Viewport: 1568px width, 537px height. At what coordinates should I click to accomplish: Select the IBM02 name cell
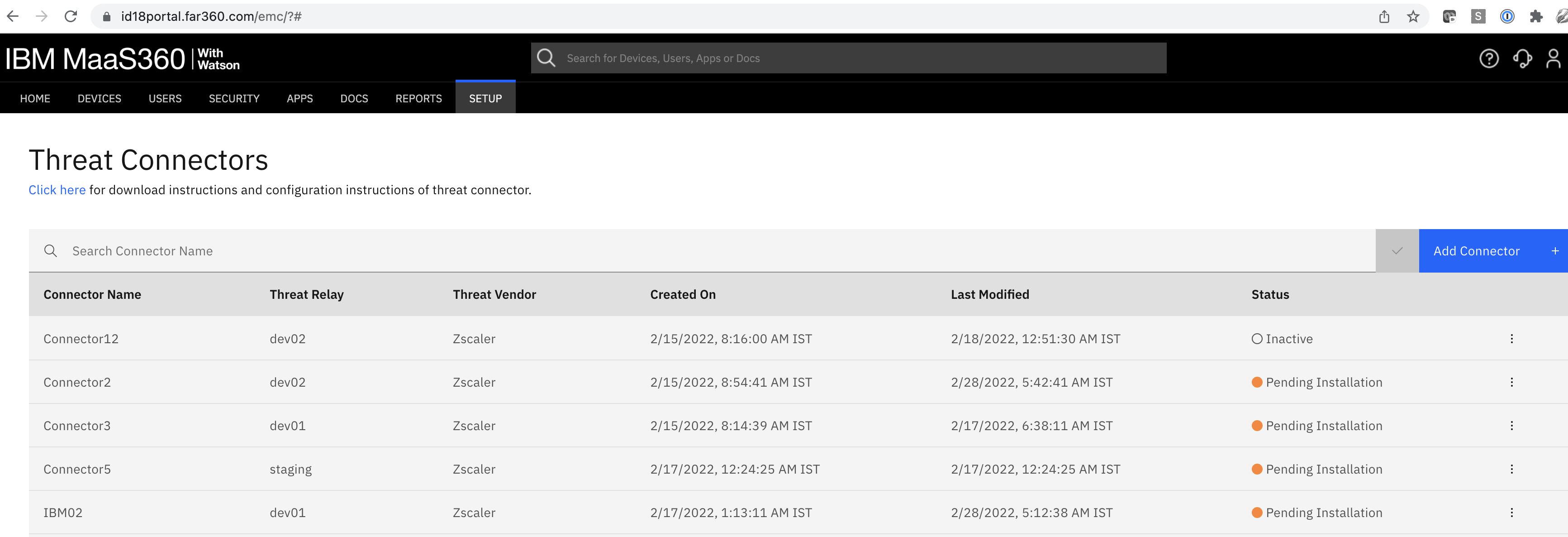[63, 513]
